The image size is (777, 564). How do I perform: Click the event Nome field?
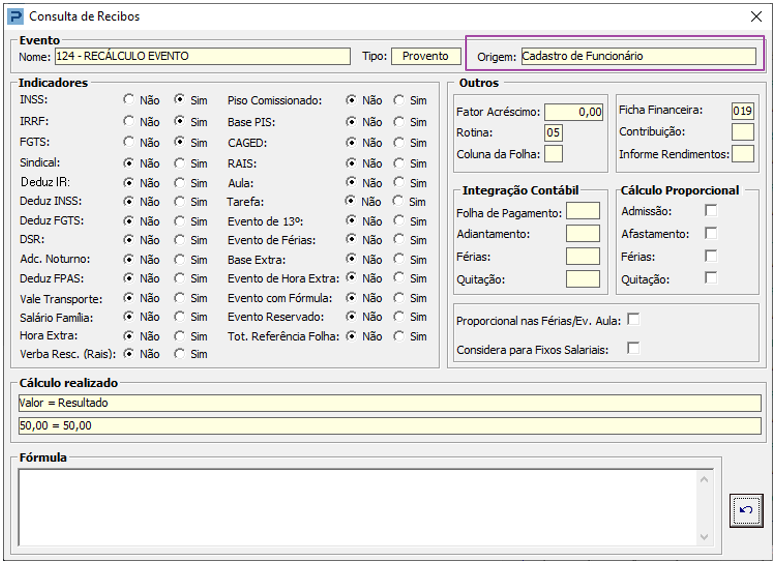[x=203, y=56]
